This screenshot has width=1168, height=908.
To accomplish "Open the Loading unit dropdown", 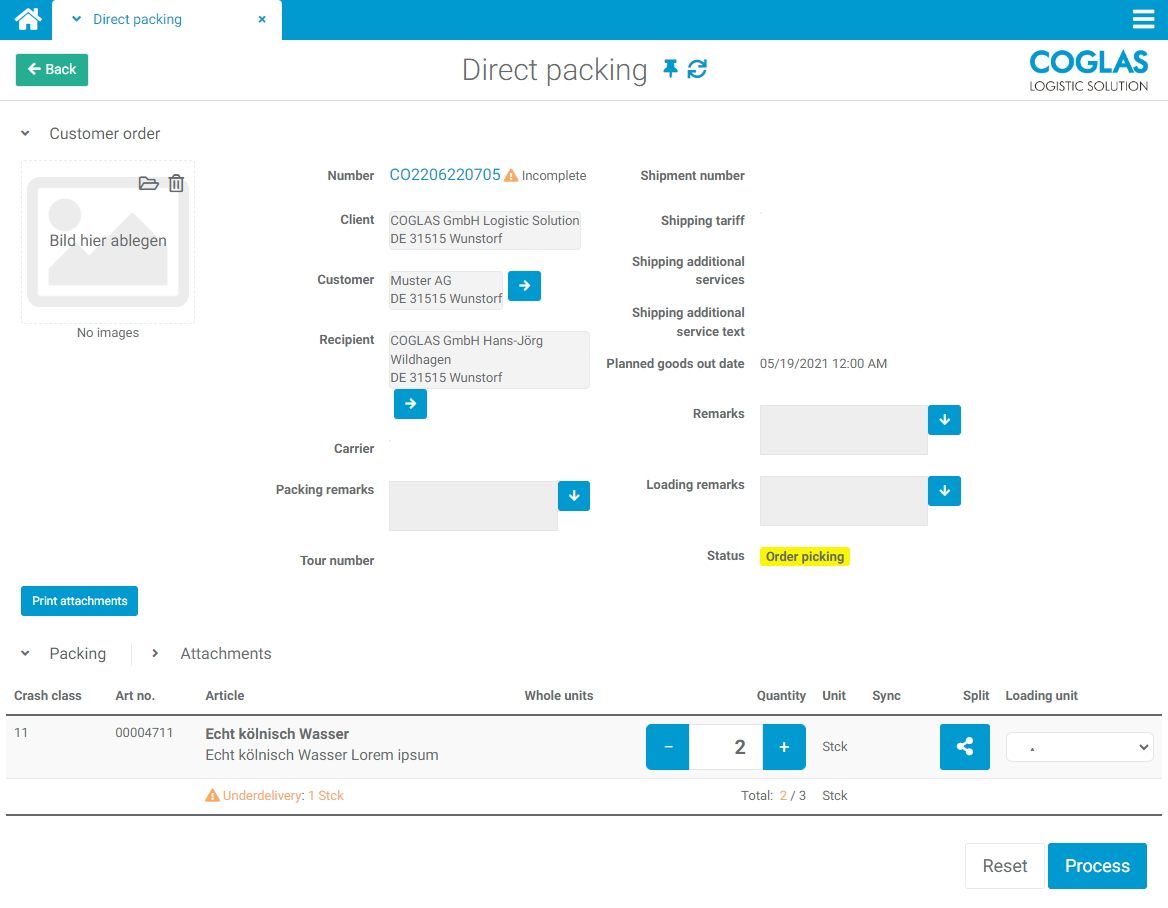I will 1079,747.
